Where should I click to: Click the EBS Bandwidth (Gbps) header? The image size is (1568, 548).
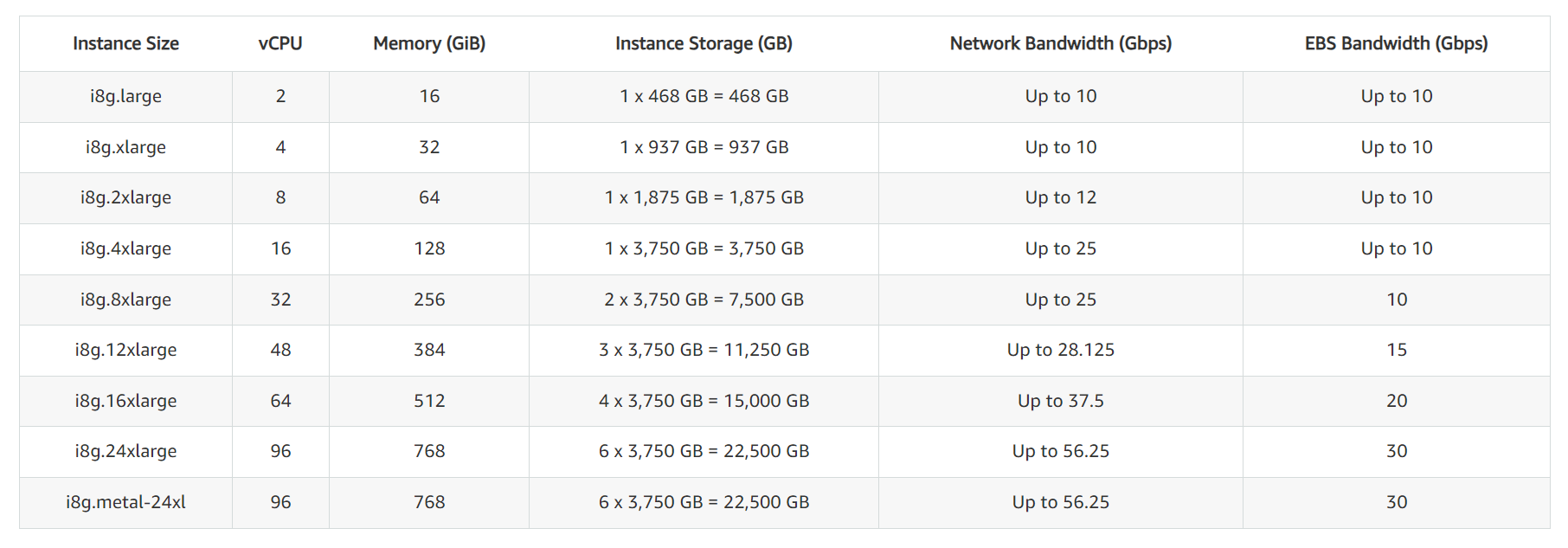pos(1397,43)
